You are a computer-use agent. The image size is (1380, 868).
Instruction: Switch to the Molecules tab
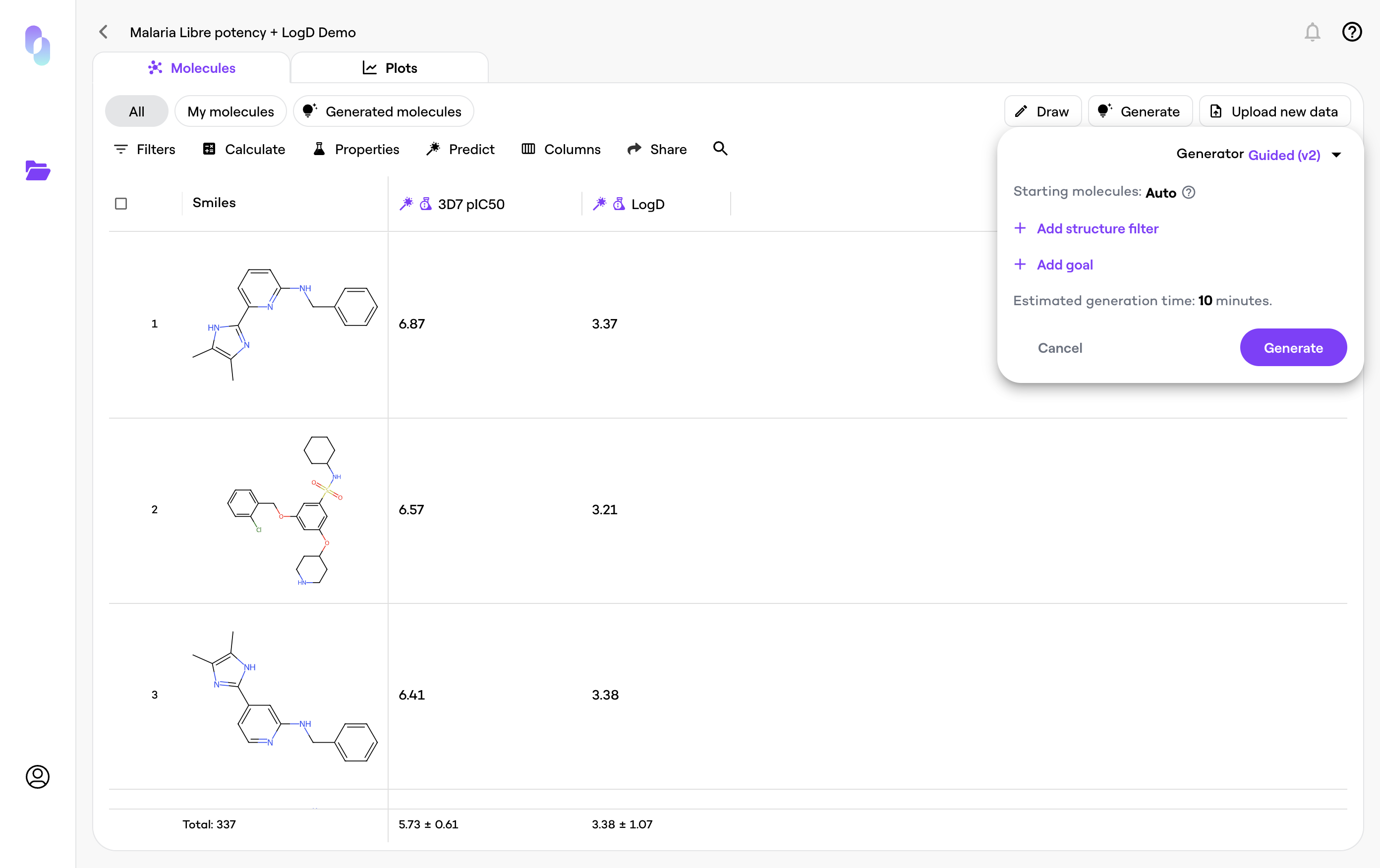pyautogui.click(x=191, y=68)
